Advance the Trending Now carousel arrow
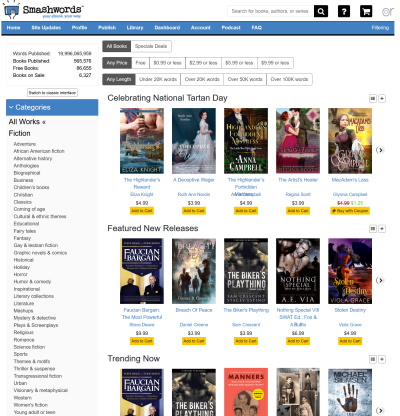The width and height of the screenshot is (400, 416). click(x=380, y=410)
